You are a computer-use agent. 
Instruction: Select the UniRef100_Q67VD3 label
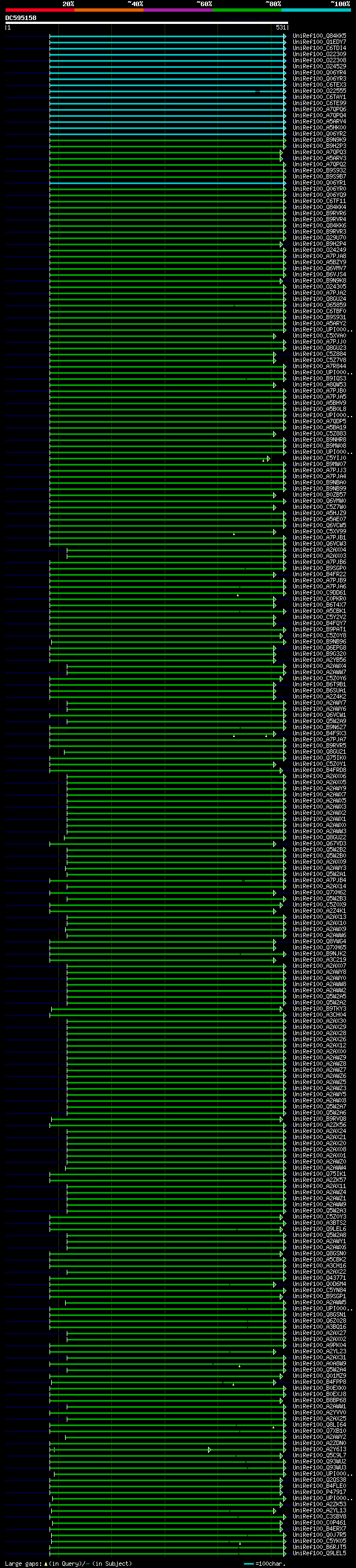tap(319, 843)
